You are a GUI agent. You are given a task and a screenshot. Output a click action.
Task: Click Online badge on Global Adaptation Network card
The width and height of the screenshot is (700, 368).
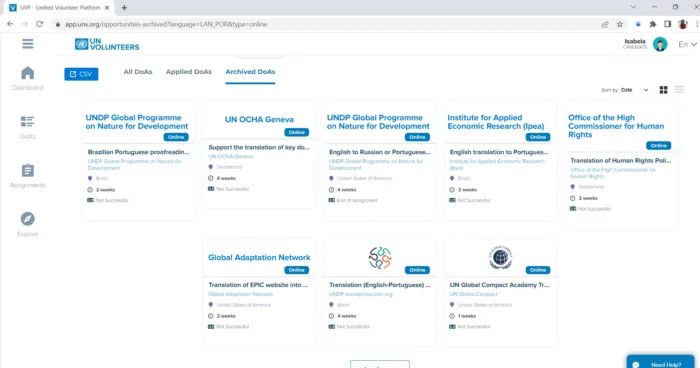click(296, 270)
